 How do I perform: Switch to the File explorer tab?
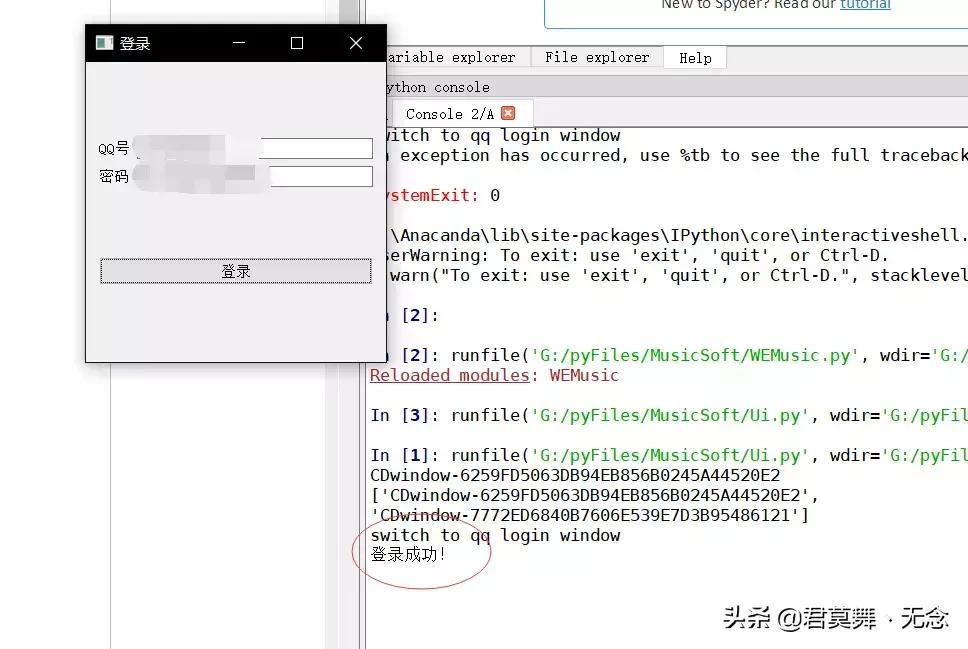coord(596,57)
